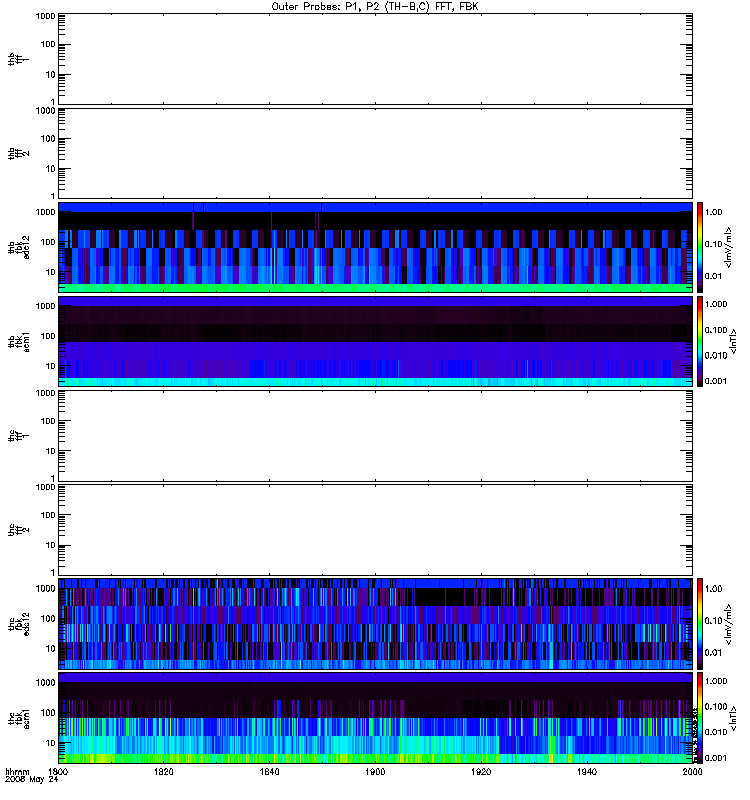Click the thc fbk scm1 bottom spectrogram
Image resolution: width=750 pixels, height=800 pixels.
click(x=375, y=718)
